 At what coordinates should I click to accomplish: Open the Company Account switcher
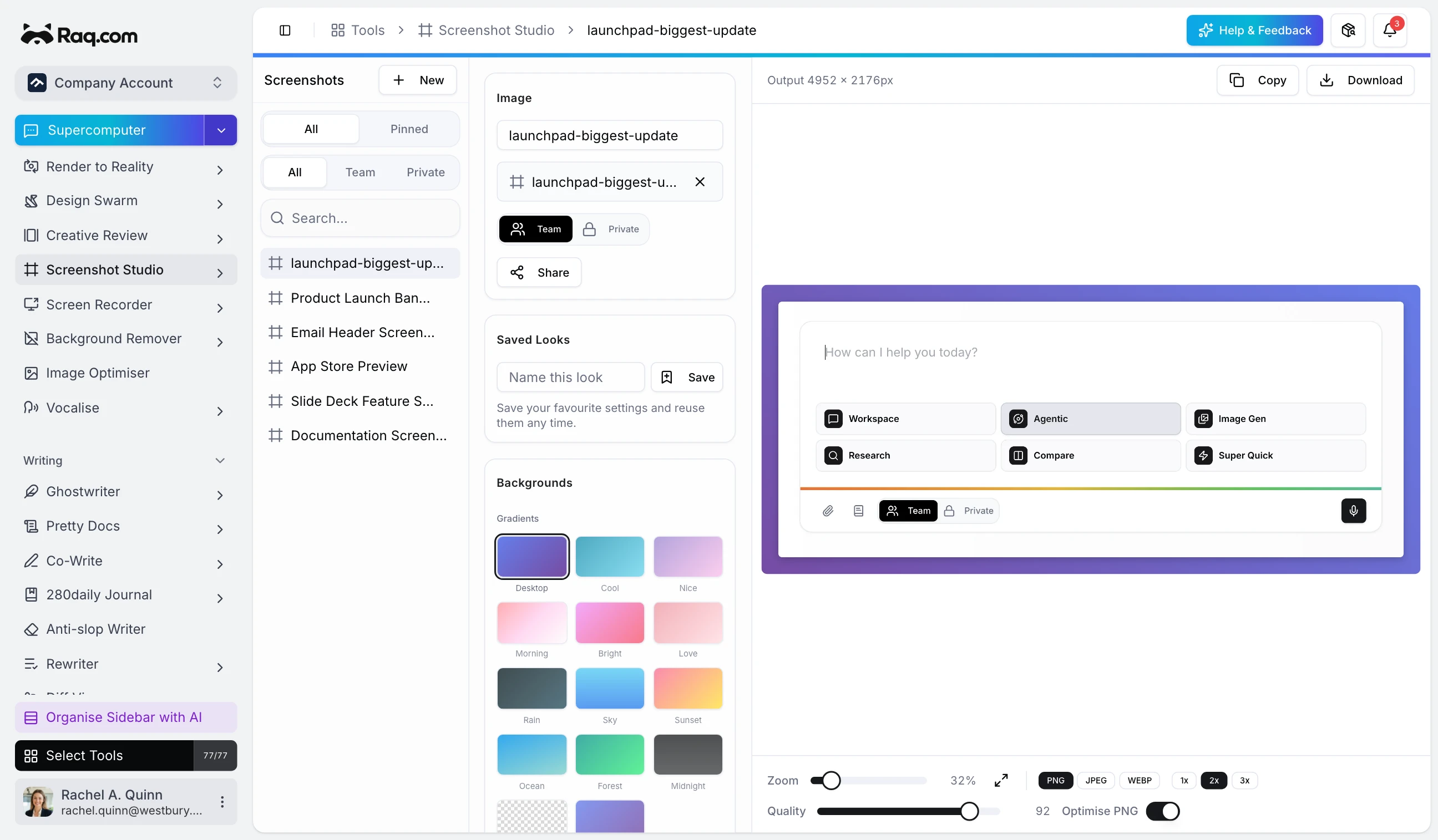125,83
